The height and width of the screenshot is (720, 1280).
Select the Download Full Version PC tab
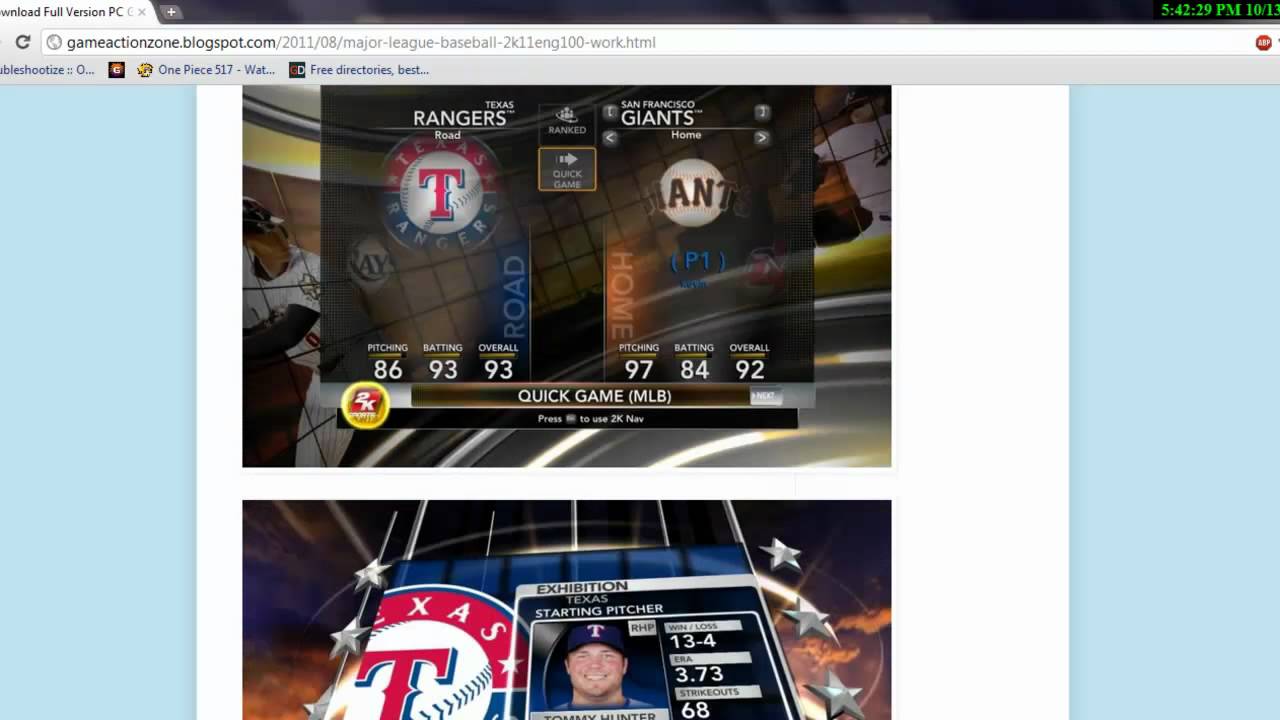coord(70,12)
